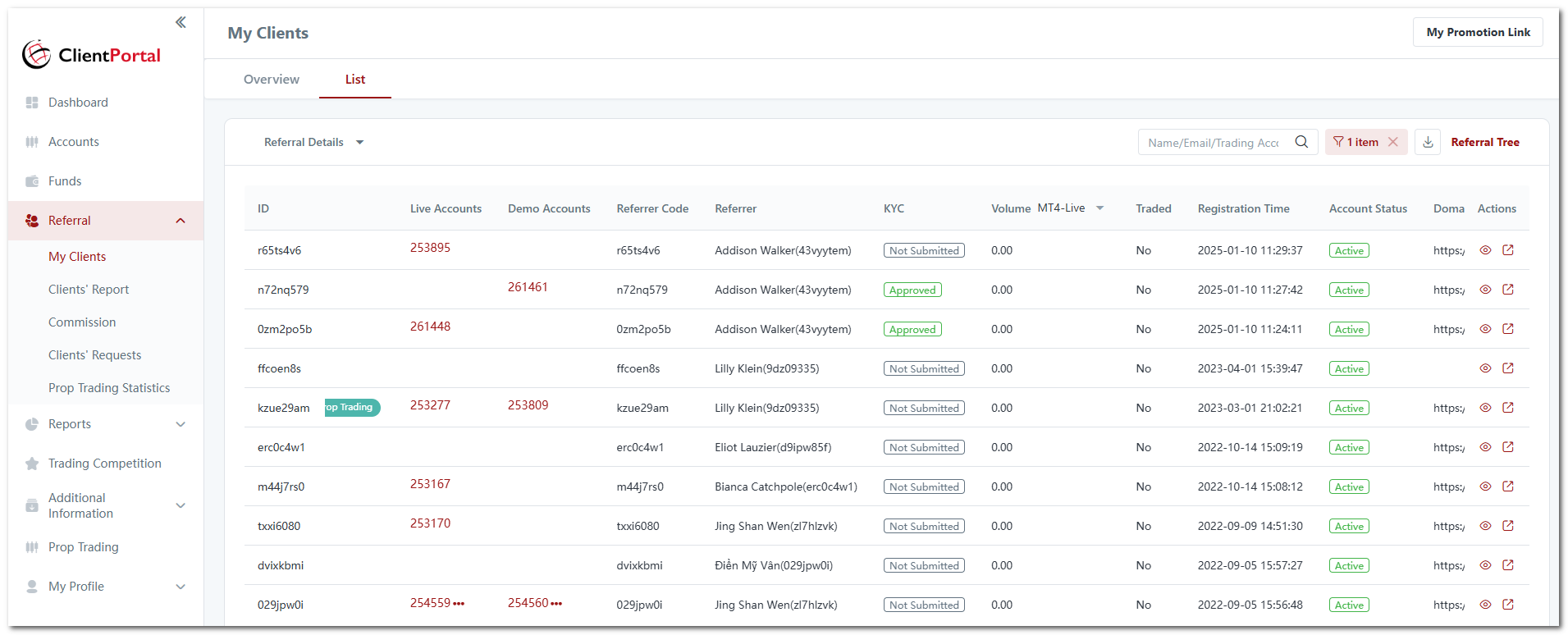Switch to the Overview tab

tap(272, 80)
